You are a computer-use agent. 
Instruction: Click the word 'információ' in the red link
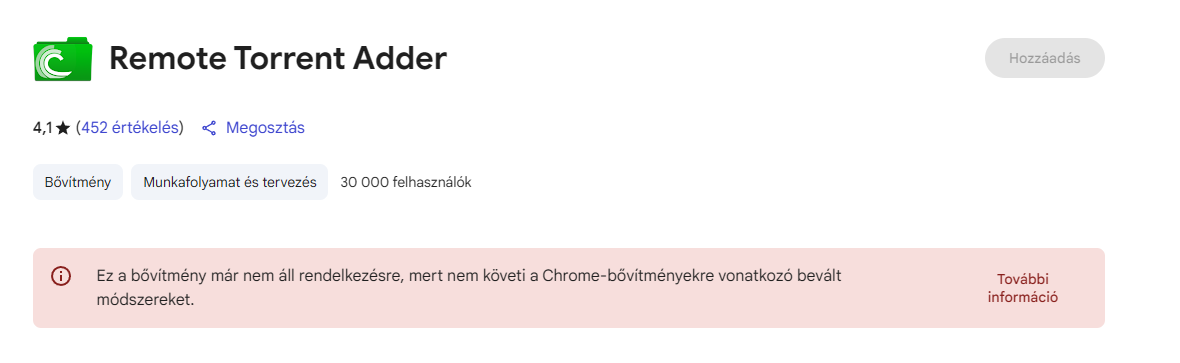coord(1023,297)
